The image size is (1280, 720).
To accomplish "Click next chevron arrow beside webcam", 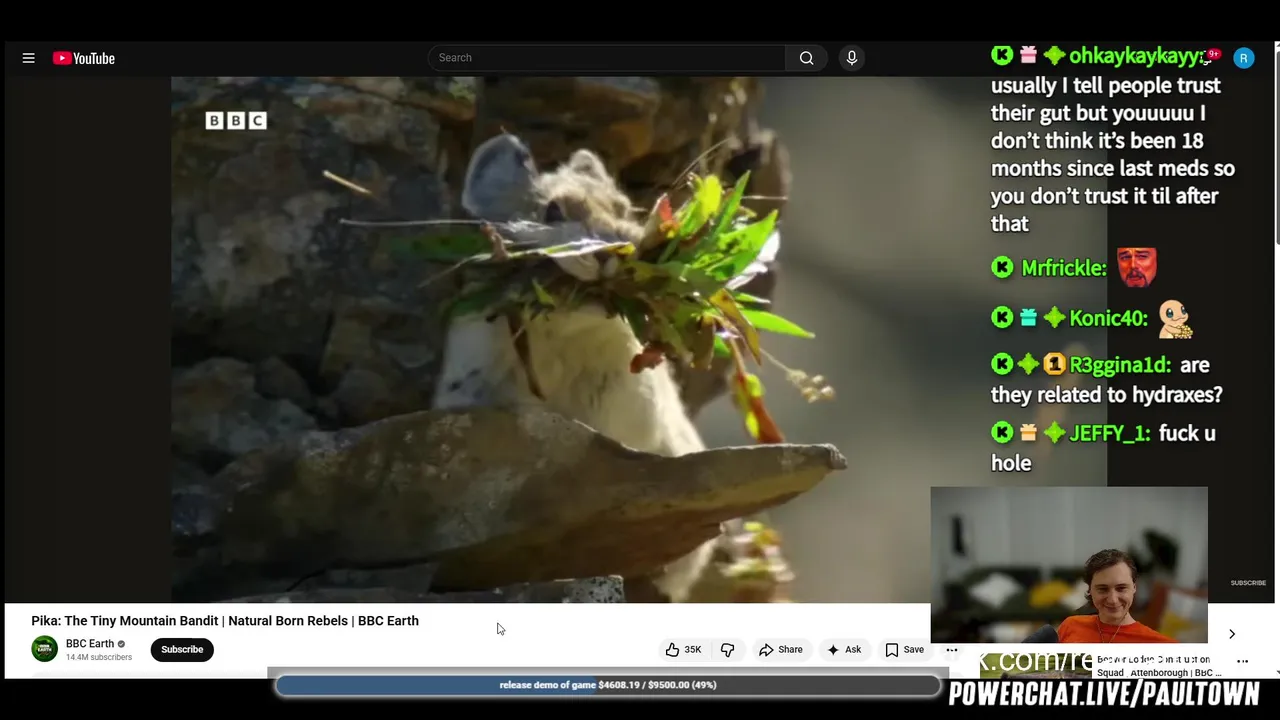I will click(1232, 634).
